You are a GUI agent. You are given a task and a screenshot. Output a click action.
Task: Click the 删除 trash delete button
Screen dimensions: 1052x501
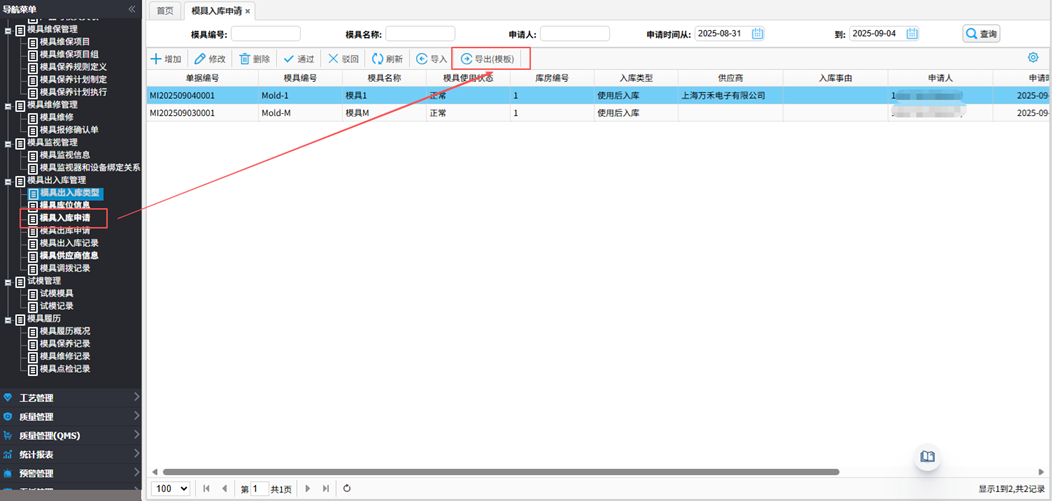point(255,59)
